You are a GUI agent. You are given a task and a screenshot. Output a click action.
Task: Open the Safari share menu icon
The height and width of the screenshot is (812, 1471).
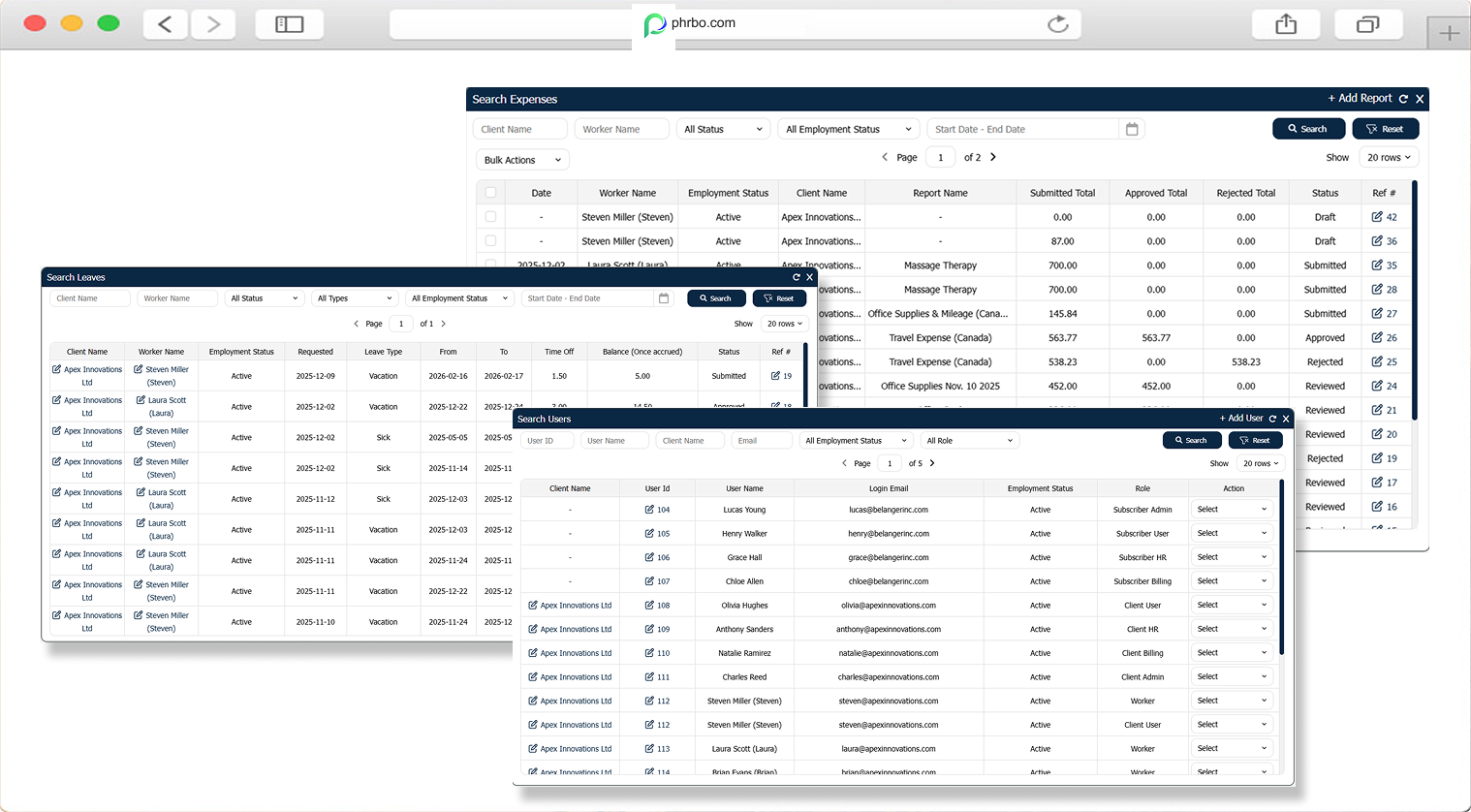point(1286,24)
